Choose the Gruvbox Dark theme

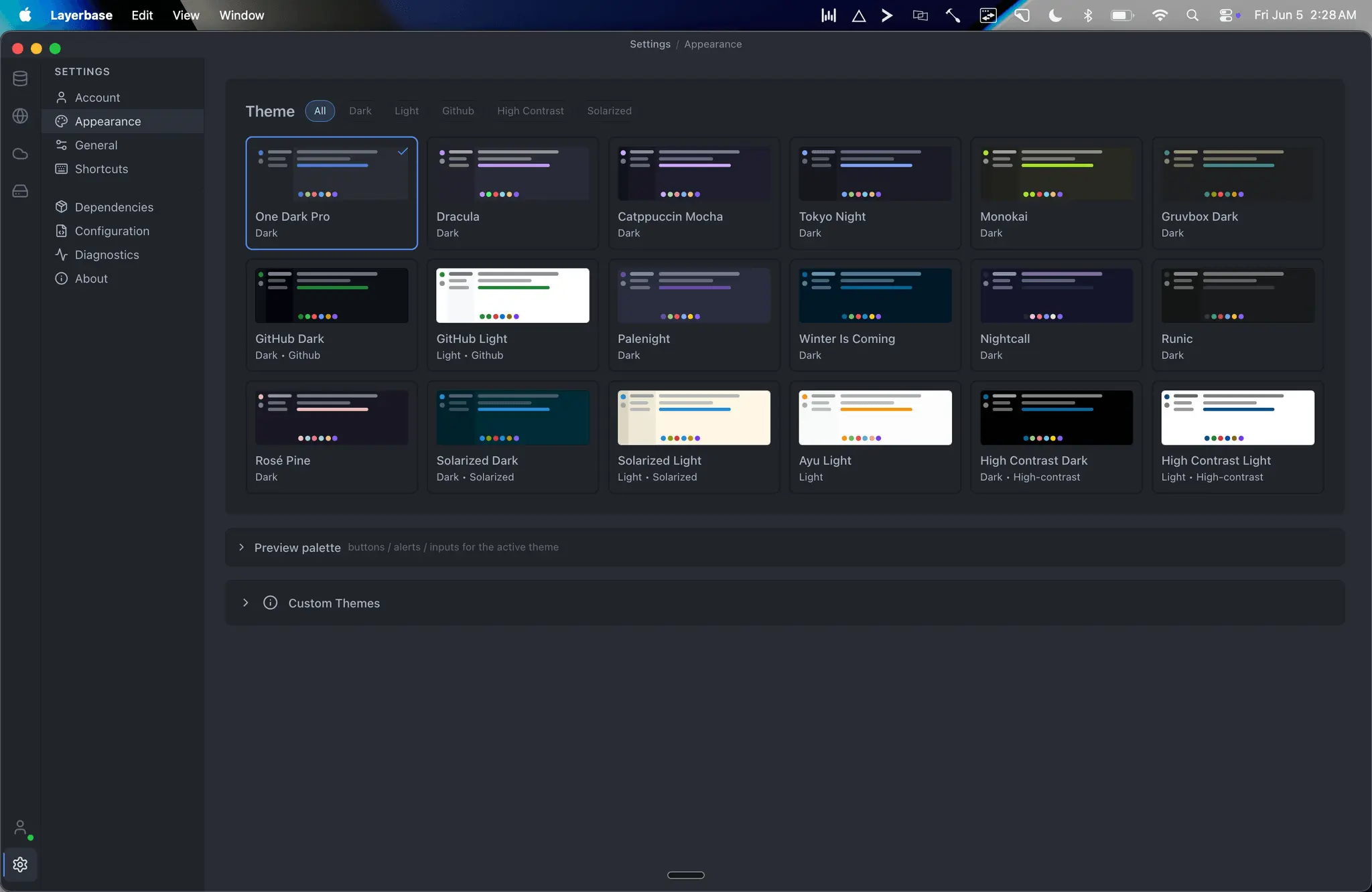point(1237,194)
